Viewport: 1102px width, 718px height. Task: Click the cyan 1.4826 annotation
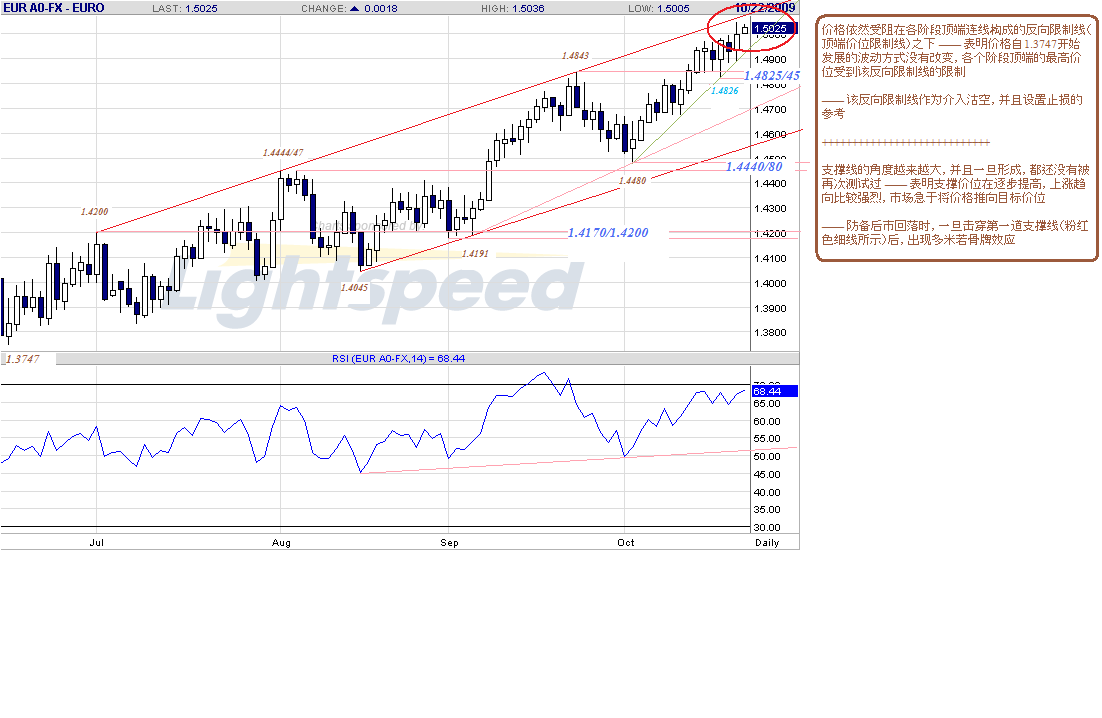point(725,91)
